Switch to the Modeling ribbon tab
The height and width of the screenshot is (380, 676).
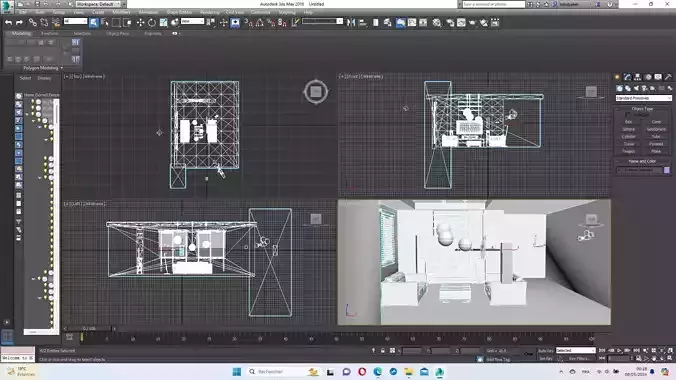point(21,33)
